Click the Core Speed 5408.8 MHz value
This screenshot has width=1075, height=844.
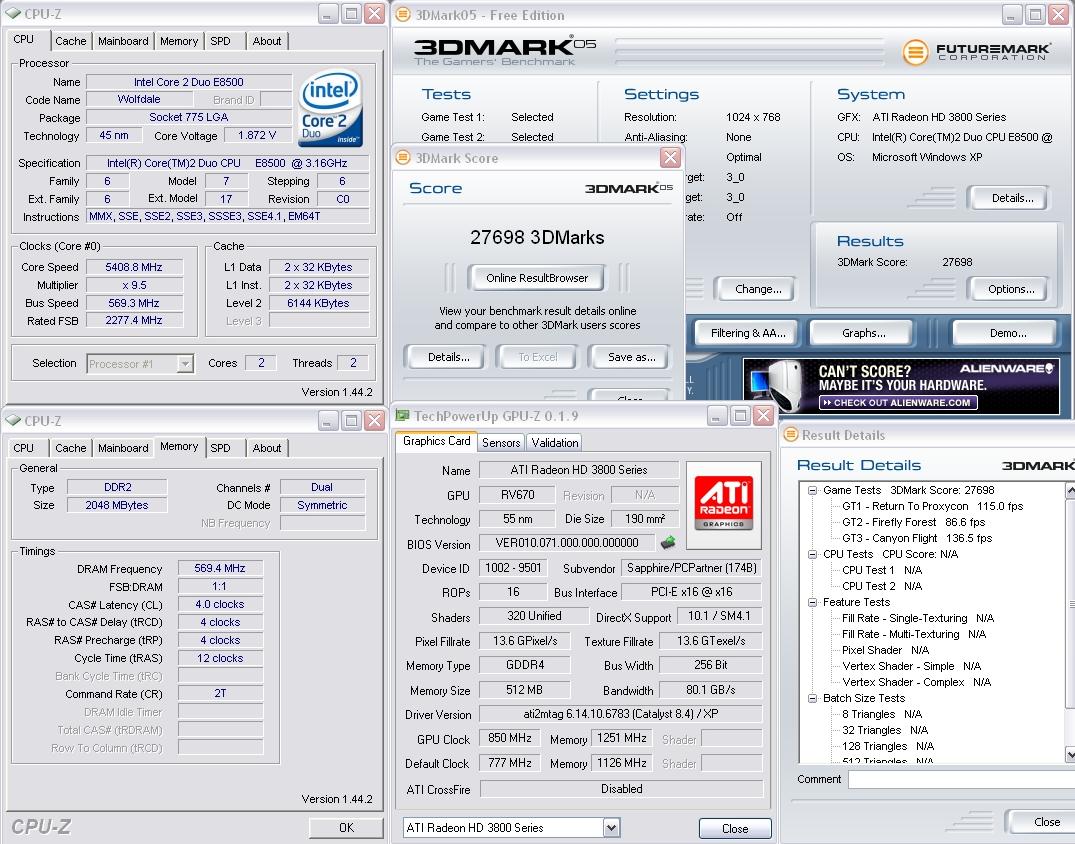[134, 267]
